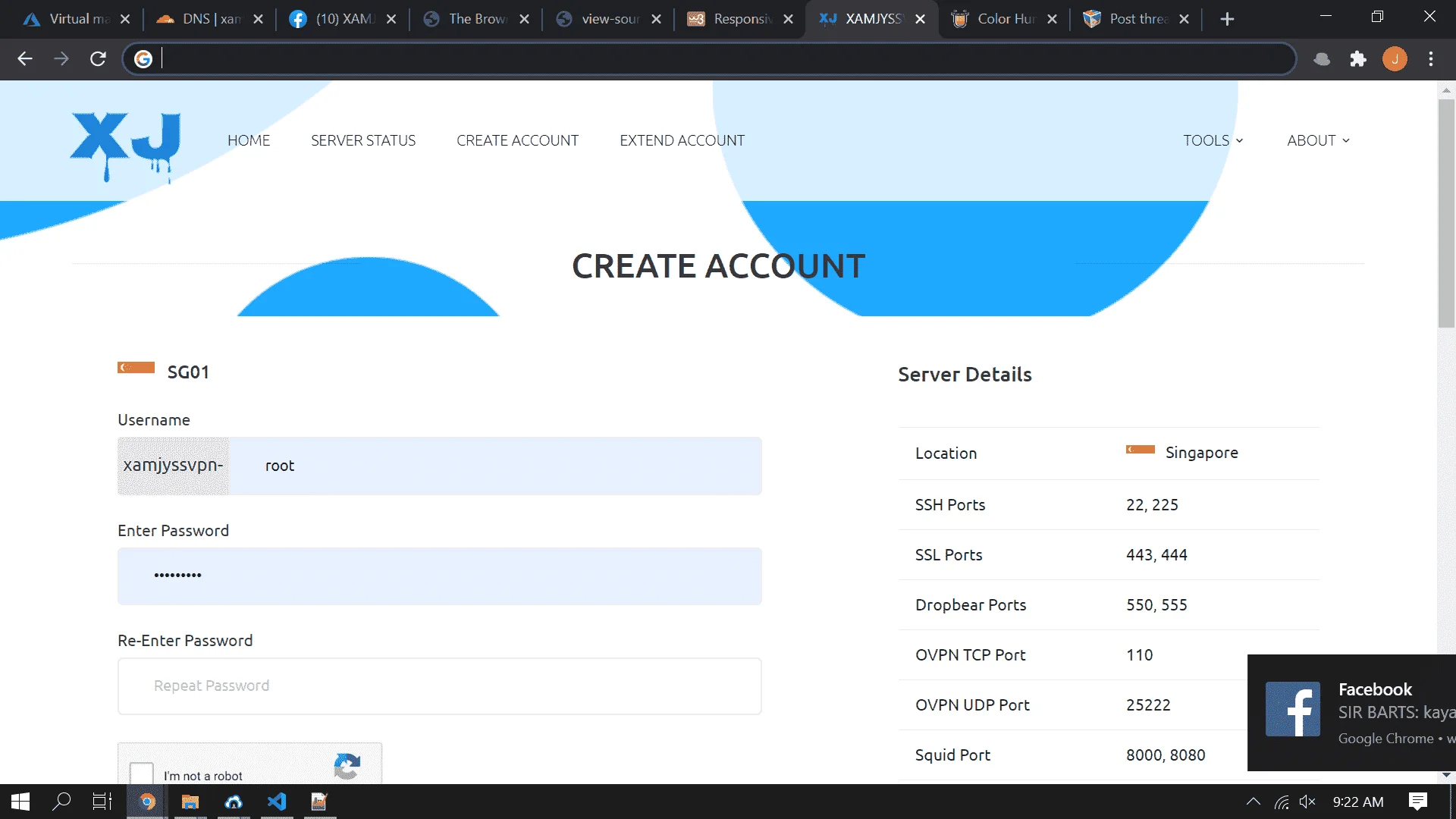Click the Username field containing root

(495, 466)
